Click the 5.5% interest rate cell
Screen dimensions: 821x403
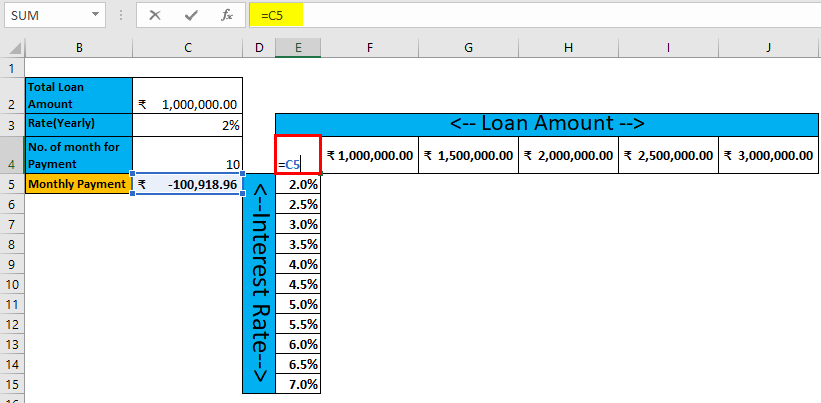[298, 323]
